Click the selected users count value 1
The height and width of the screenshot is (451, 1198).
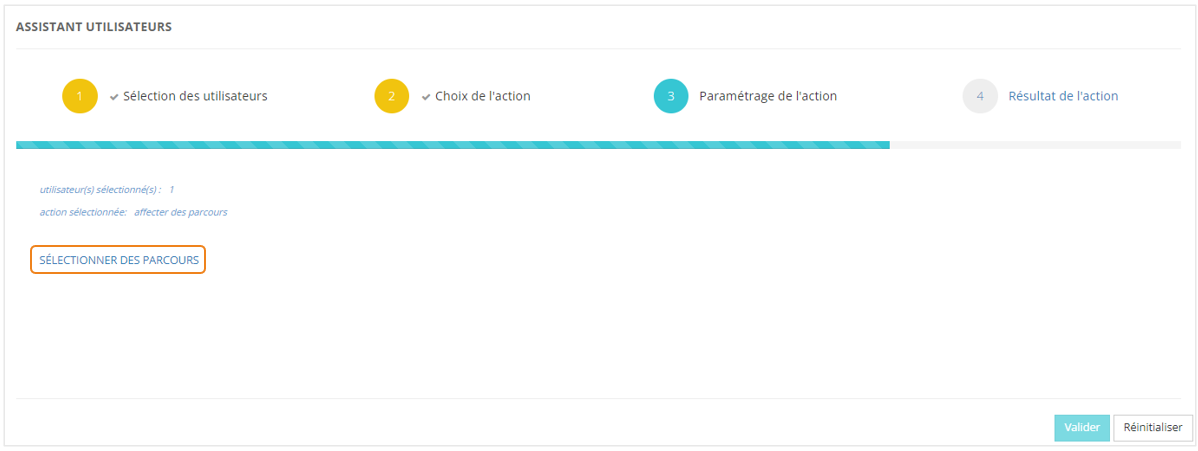[x=172, y=189]
